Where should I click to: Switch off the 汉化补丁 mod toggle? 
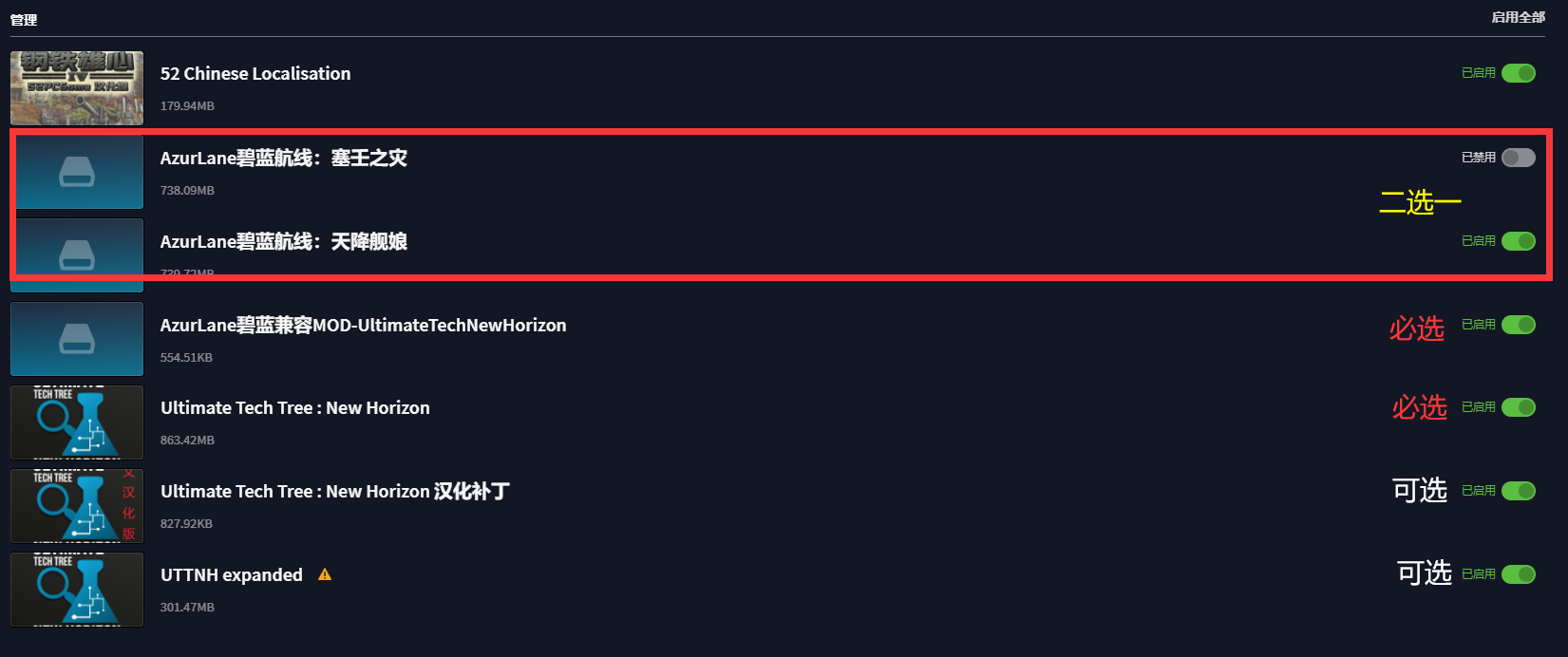pos(1518,491)
